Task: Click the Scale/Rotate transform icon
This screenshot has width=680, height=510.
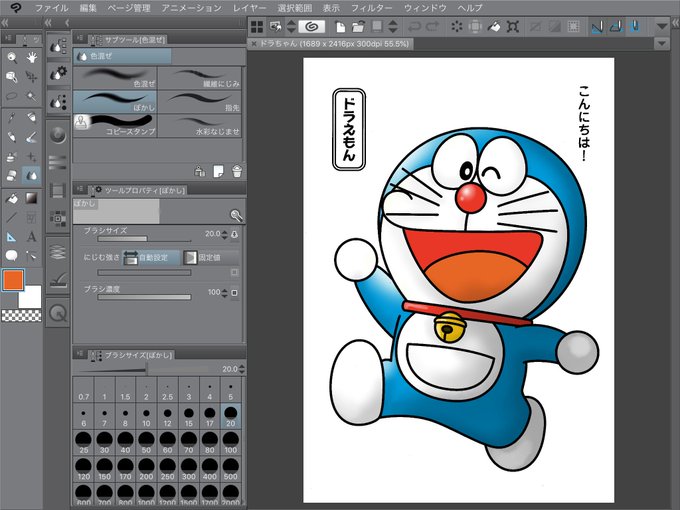Action: coord(513,27)
